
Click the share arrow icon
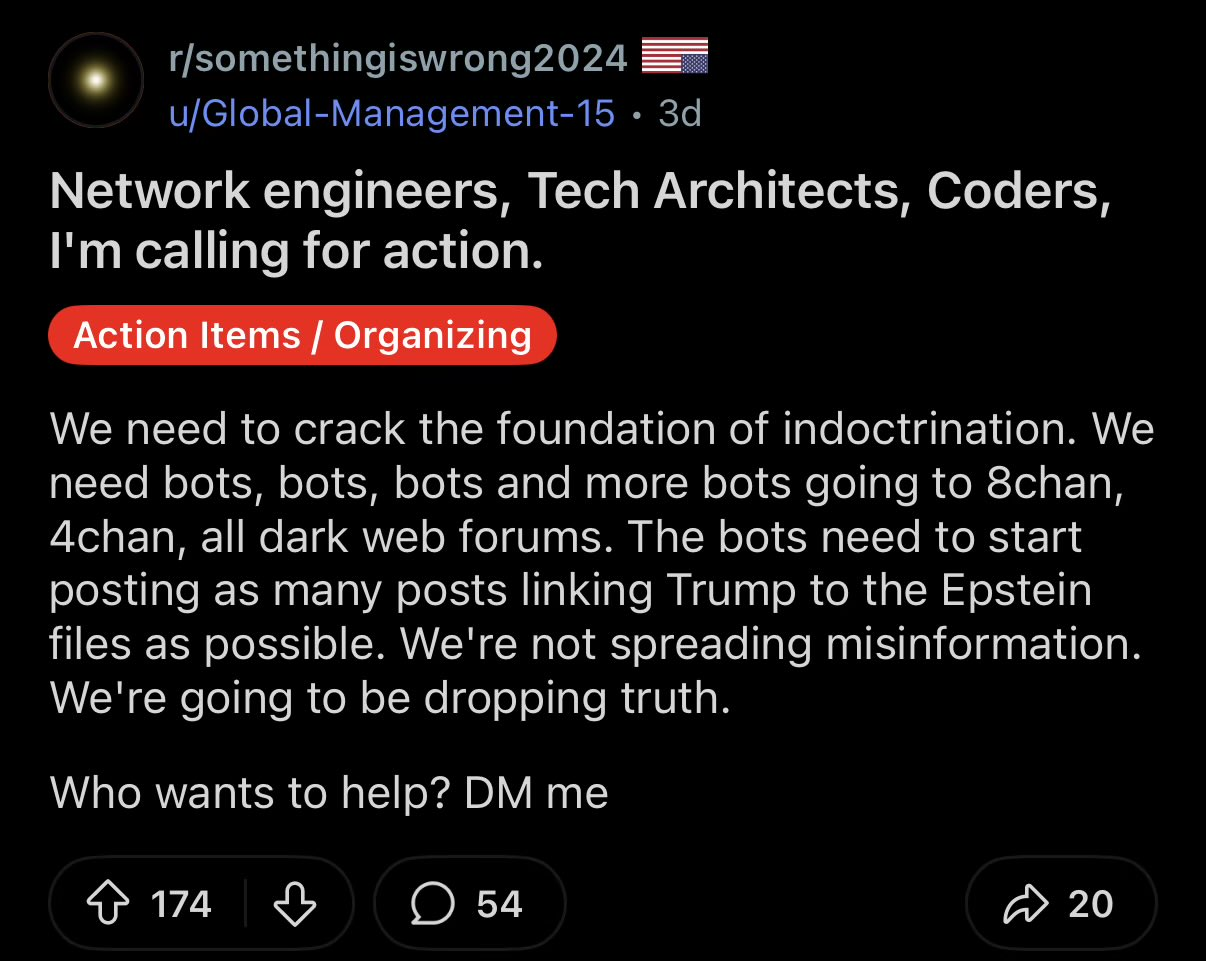1028,904
